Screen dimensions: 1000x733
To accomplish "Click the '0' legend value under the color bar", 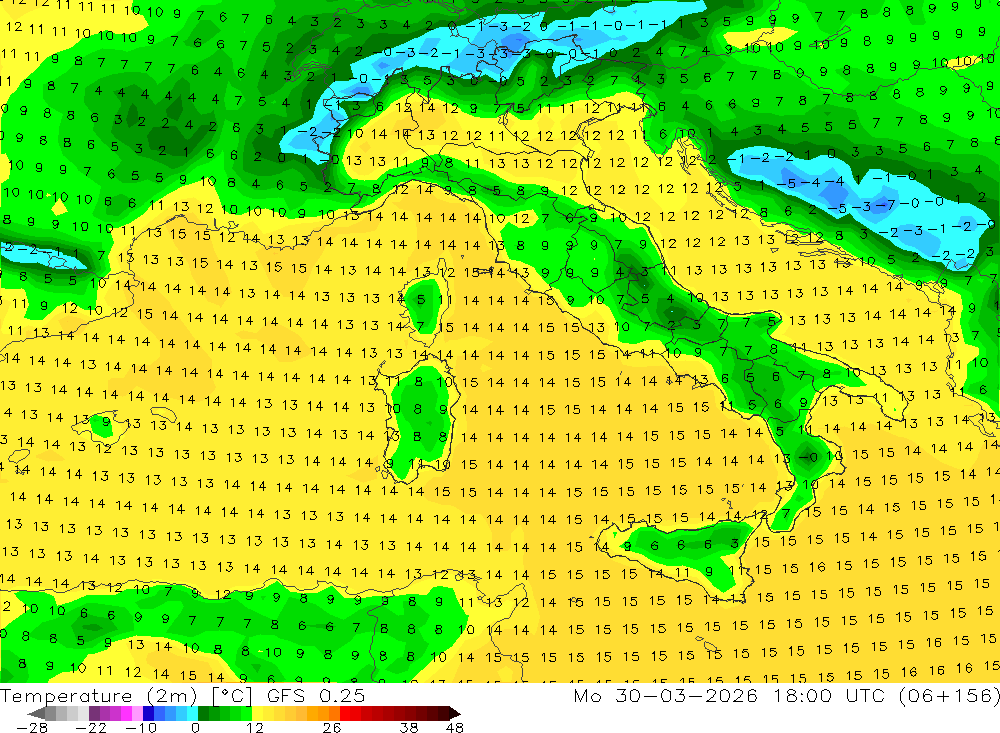I will pos(196,727).
